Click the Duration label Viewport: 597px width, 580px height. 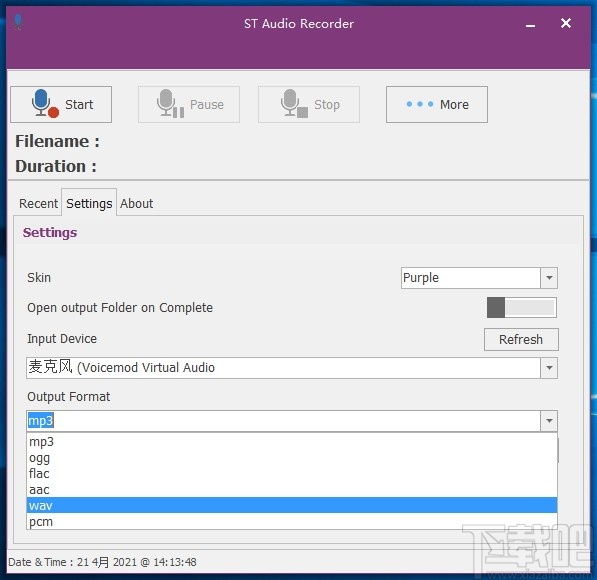pyautogui.click(x=56, y=166)
